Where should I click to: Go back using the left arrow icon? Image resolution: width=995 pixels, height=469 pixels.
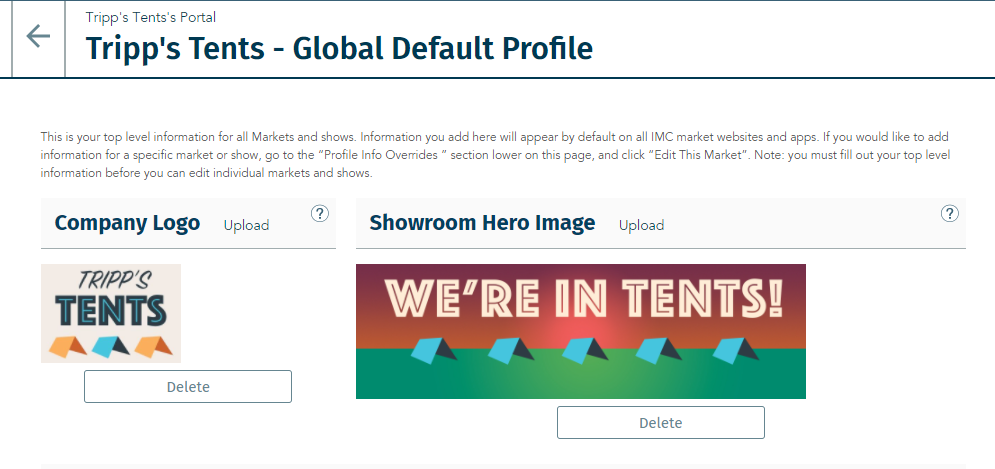coord(38,36)
